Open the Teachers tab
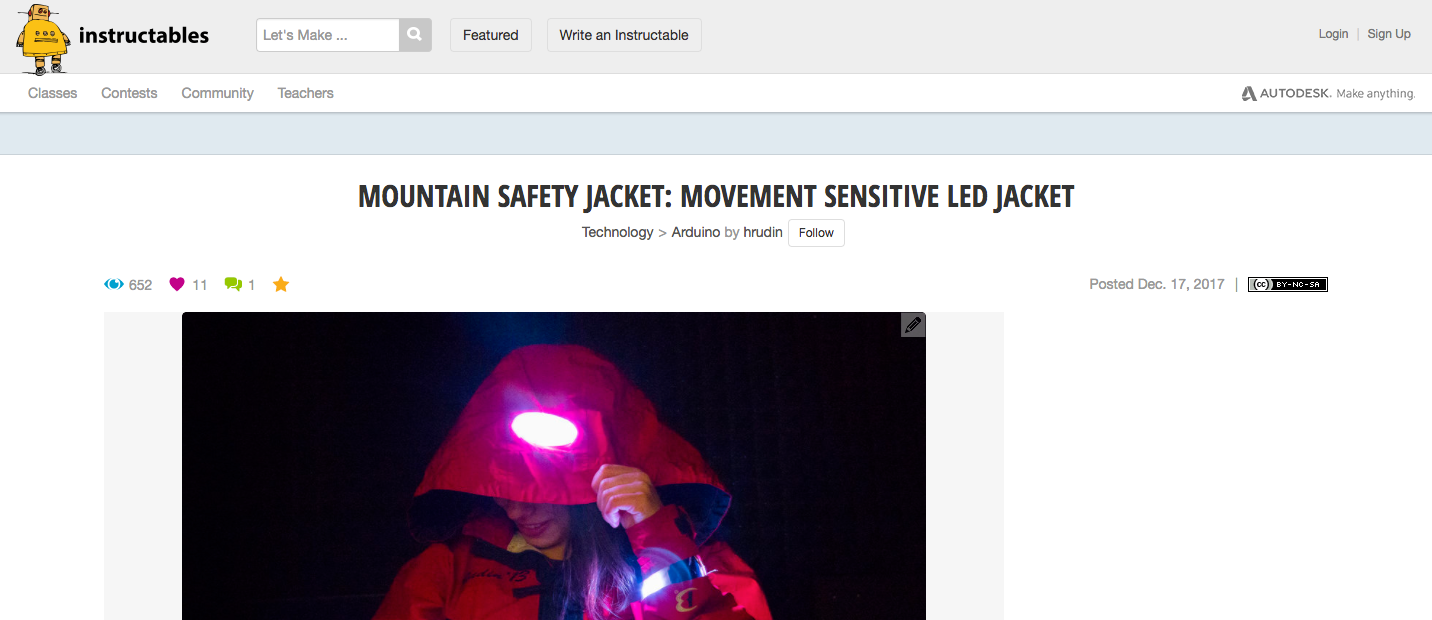The width and height of the screenshot is (1432, 620). [305, 93]
